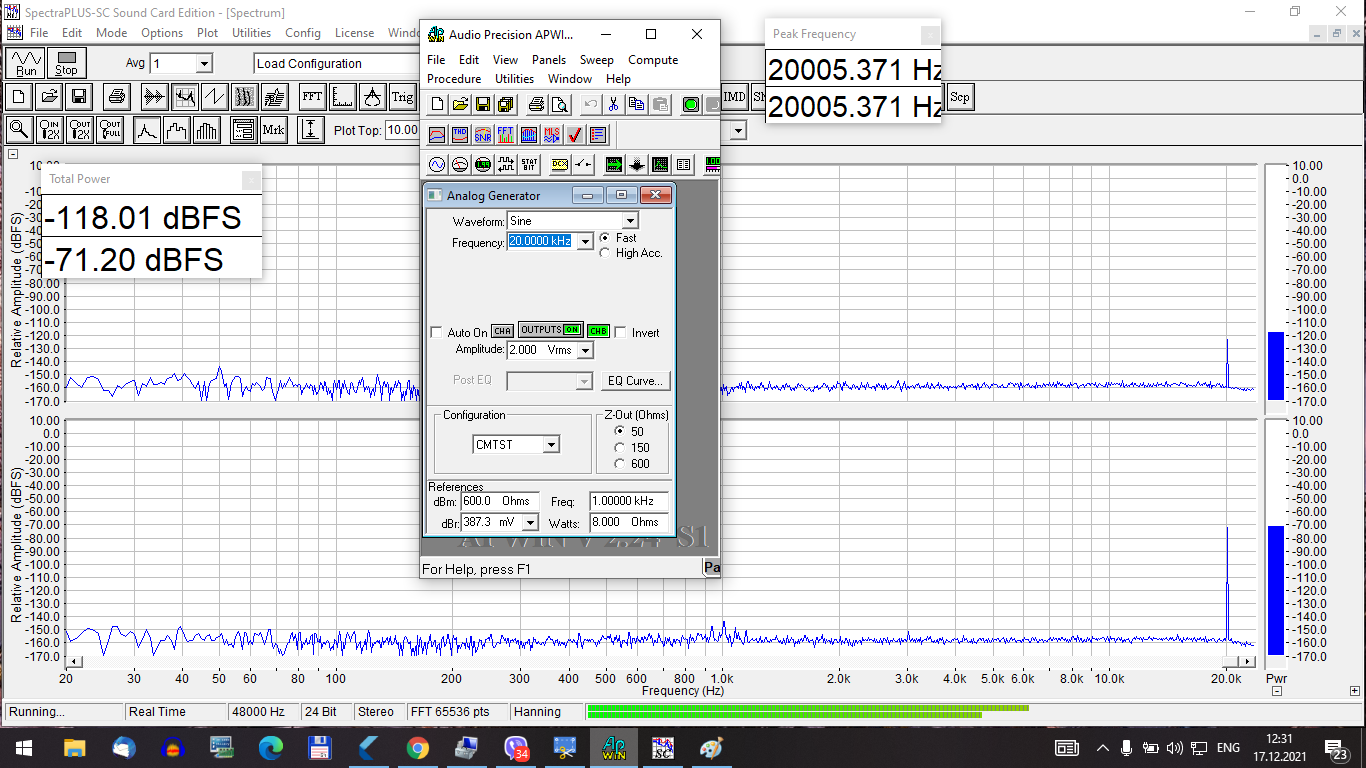1366x768 pixels.
Task: Click the Trig toolbar button
Action: click(402, 97)
